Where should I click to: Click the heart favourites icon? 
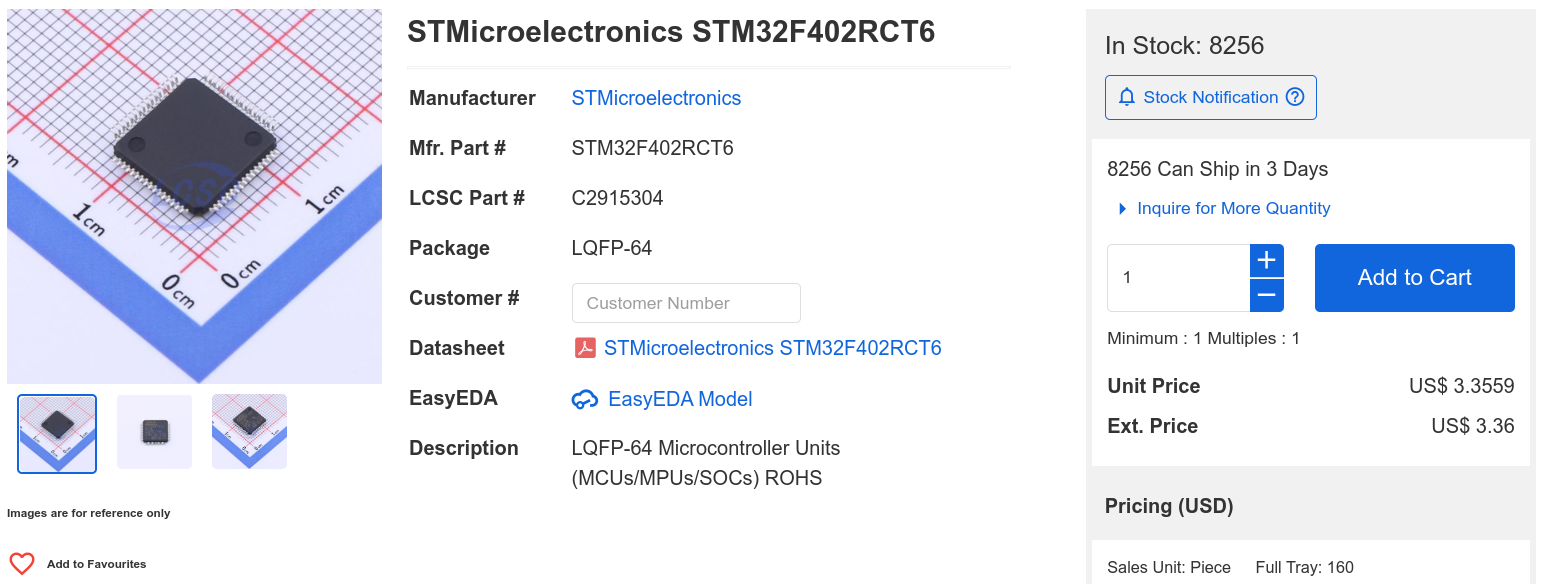[22, 564]
